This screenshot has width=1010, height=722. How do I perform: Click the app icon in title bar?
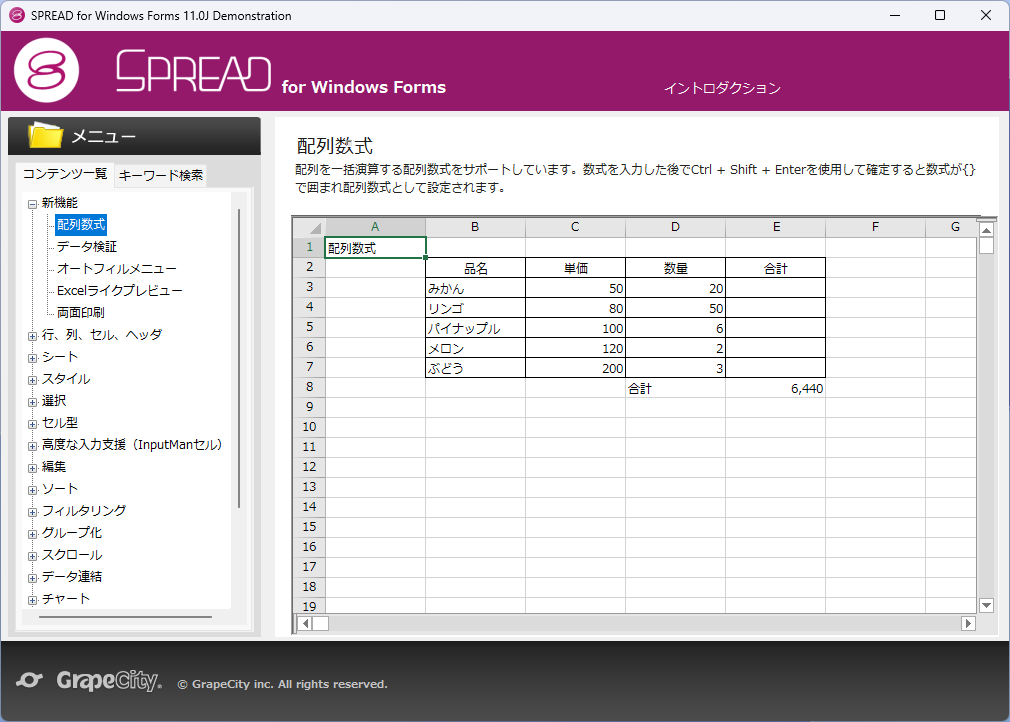coord(17,15)
